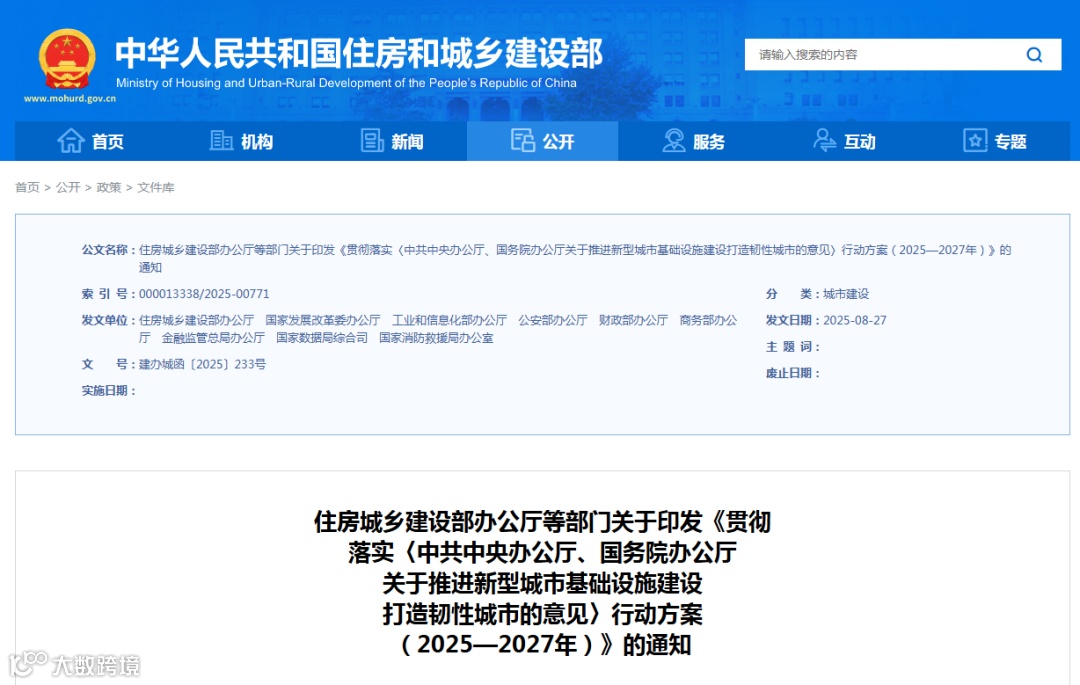Click issuing unit 公安部办公厅

pyautogui.click(x=552, y=320)
